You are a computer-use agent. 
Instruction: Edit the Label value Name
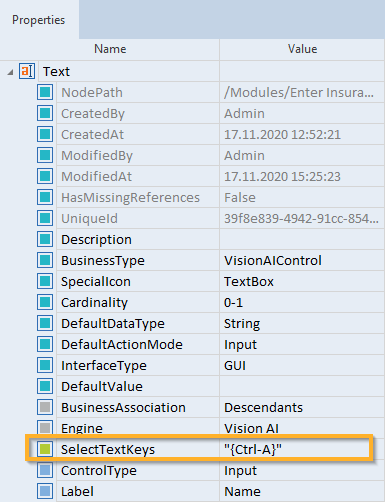[x=302, y=491]
